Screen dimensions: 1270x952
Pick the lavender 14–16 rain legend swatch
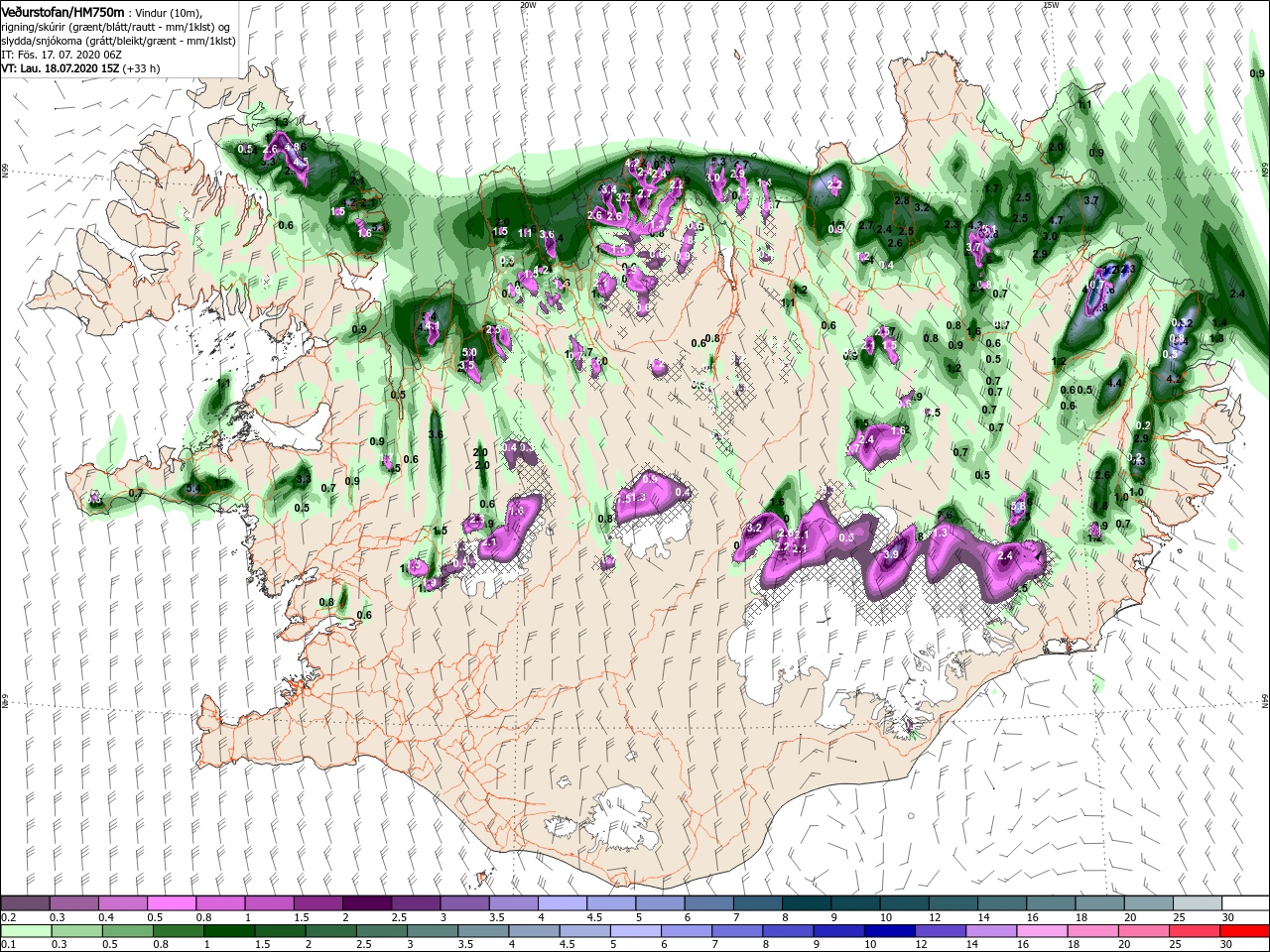click(x=989, y=931)
